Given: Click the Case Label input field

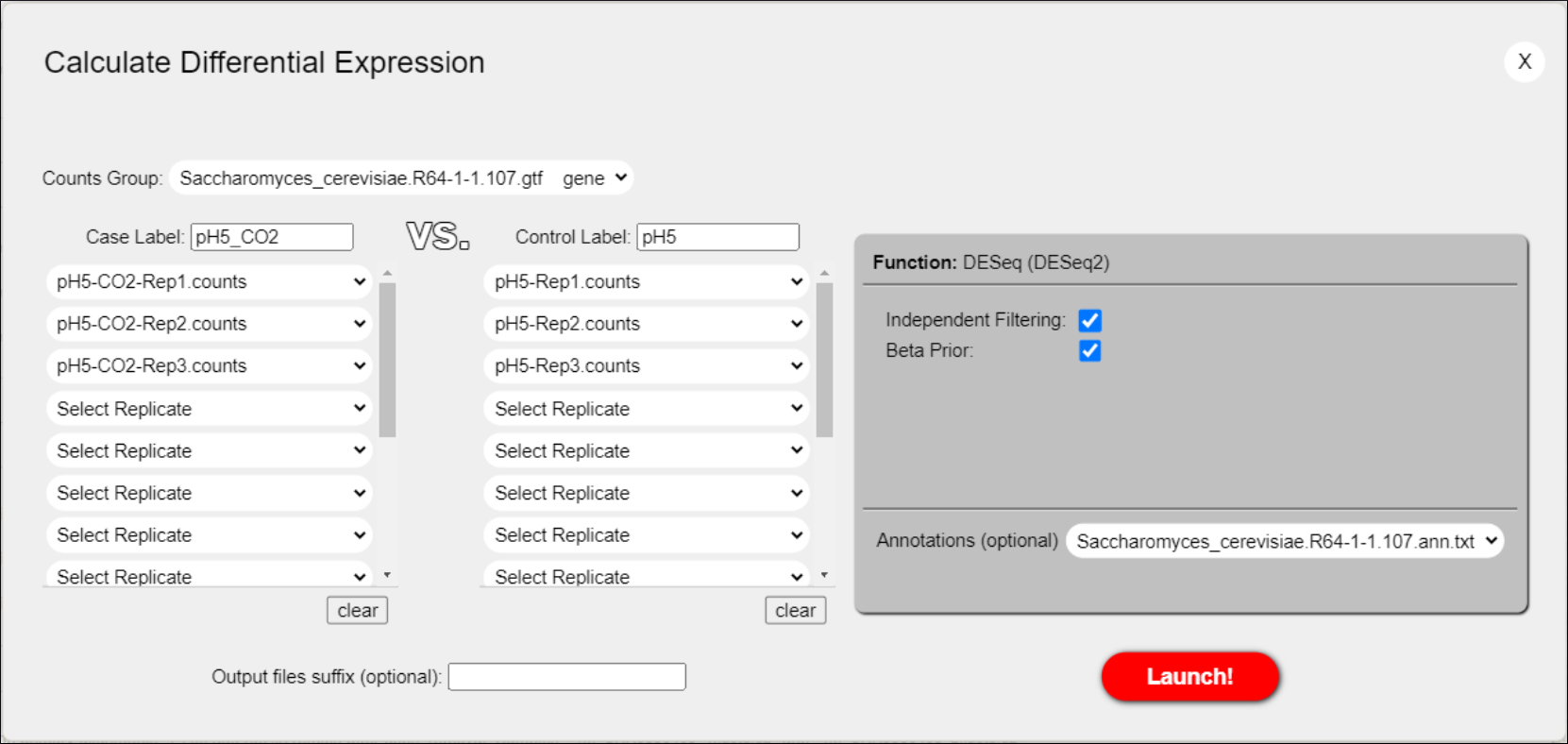Looking at the screenshot, I should tap(272, 237).
